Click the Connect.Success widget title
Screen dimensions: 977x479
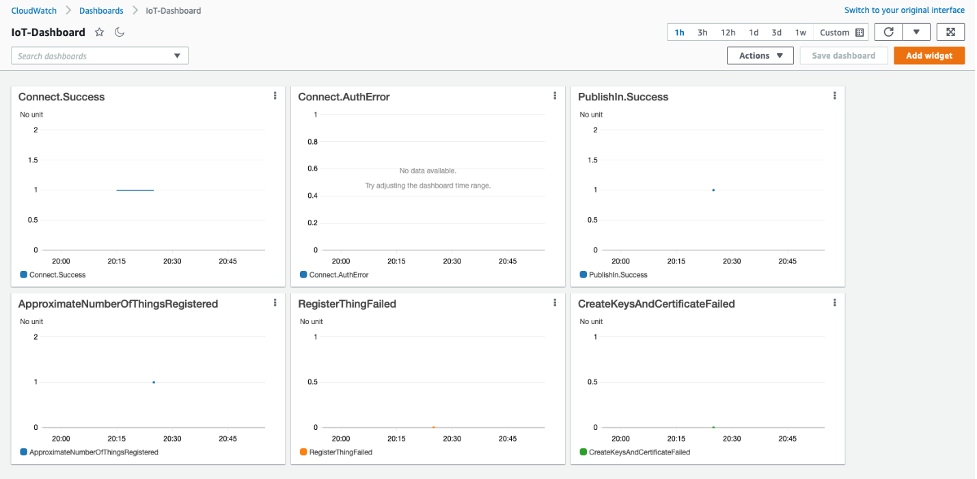[x=62, y=97]
